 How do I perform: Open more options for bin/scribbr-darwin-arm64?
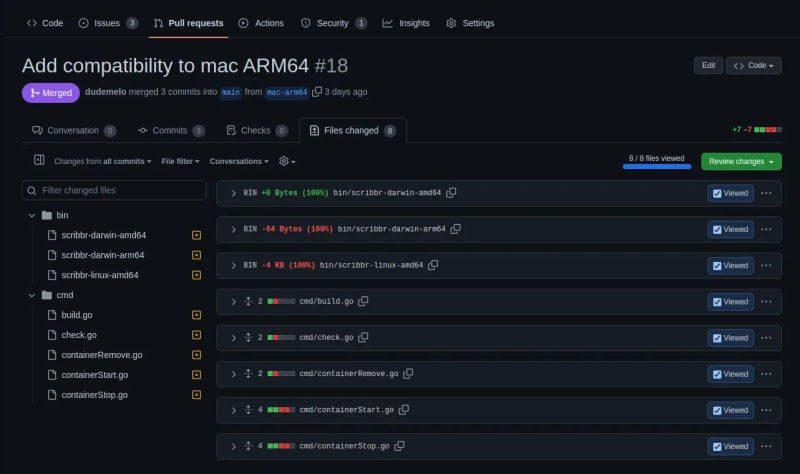point(766,230)
